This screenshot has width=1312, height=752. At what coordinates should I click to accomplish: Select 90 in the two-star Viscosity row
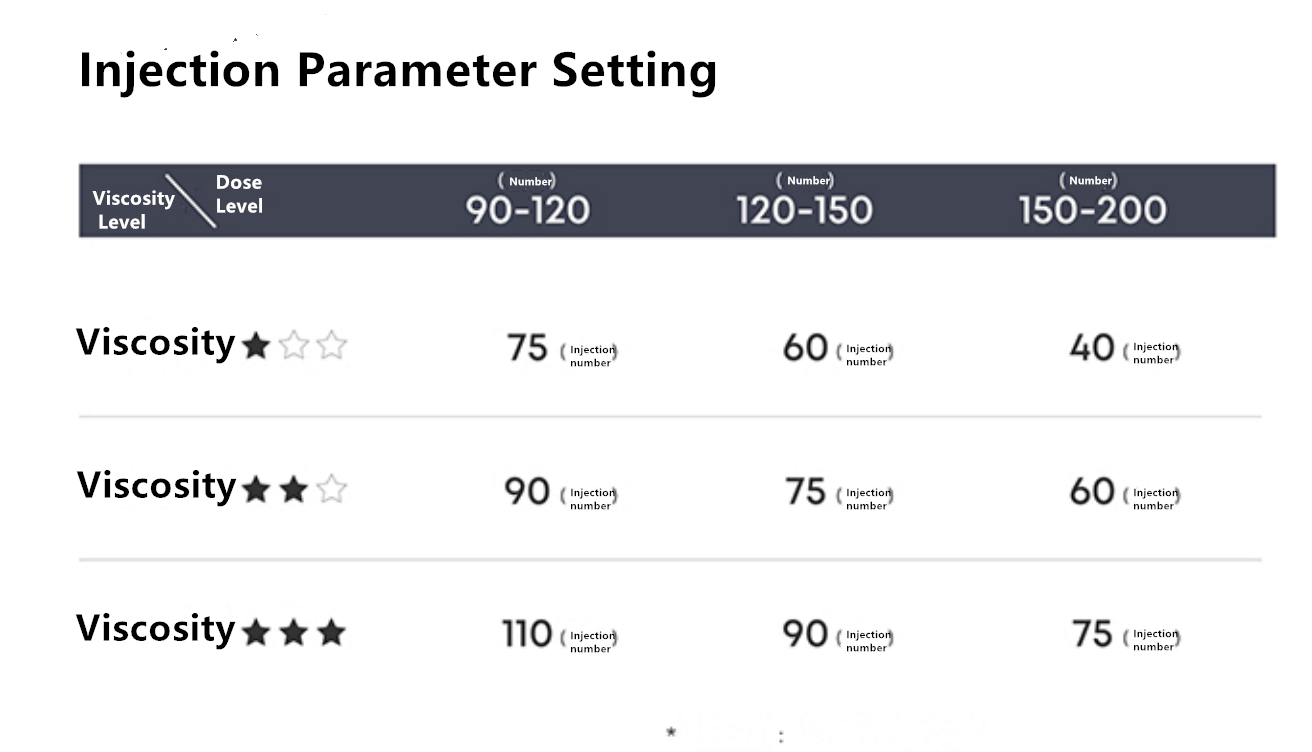[x=527, y=491]
